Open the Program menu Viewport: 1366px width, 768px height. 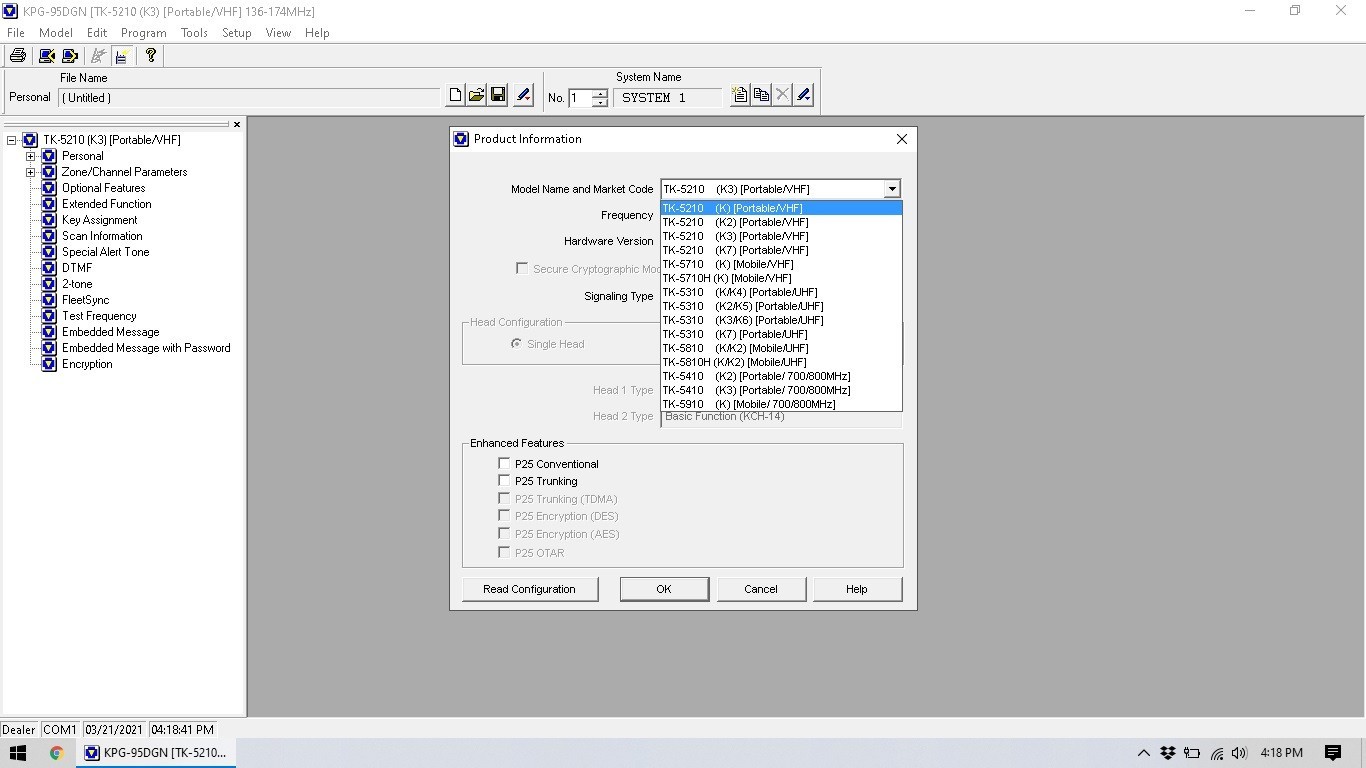pos(144,33)
